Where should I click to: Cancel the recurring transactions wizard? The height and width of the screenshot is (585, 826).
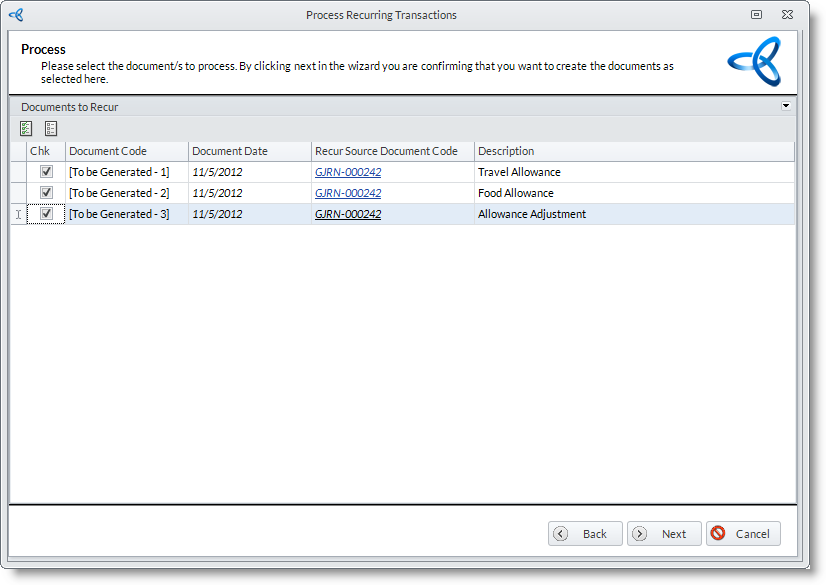click(x=743, y=534)
